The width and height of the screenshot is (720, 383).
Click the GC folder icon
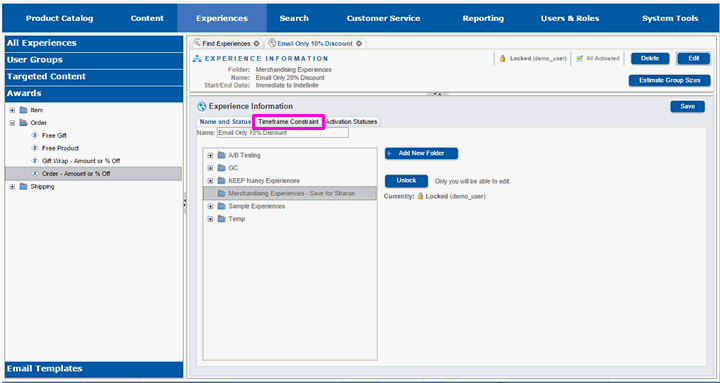coord(221,168)
